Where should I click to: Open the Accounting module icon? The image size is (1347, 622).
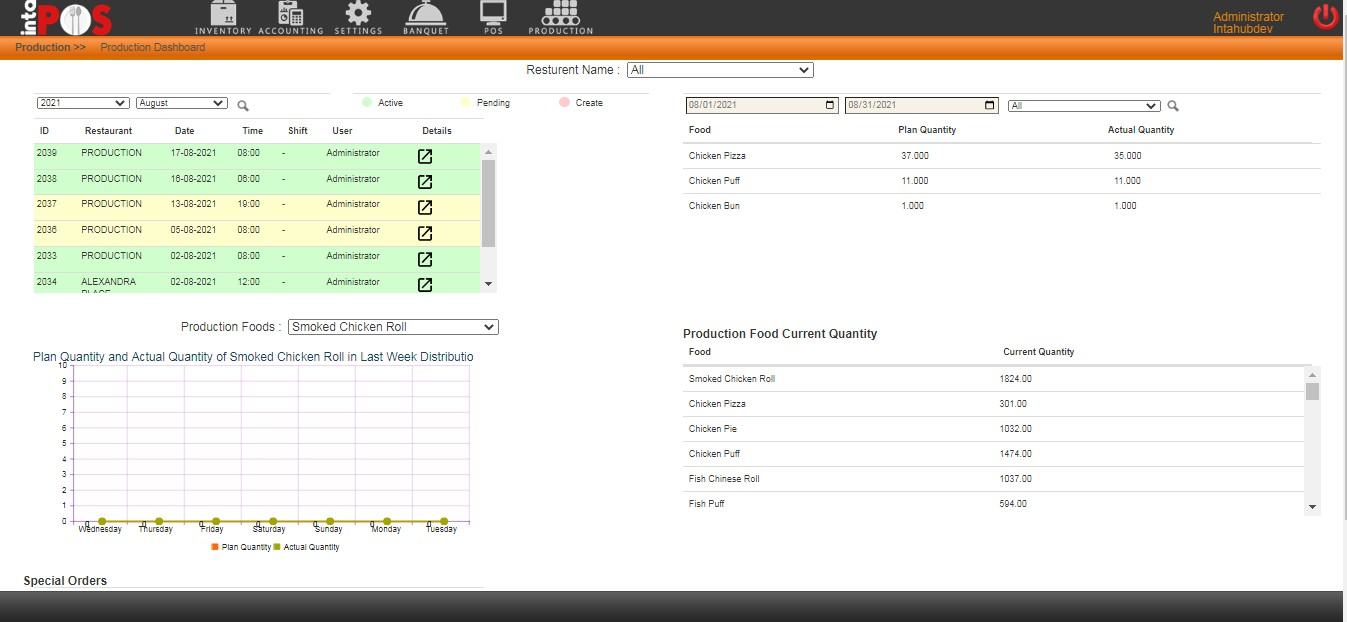(290, 17)
